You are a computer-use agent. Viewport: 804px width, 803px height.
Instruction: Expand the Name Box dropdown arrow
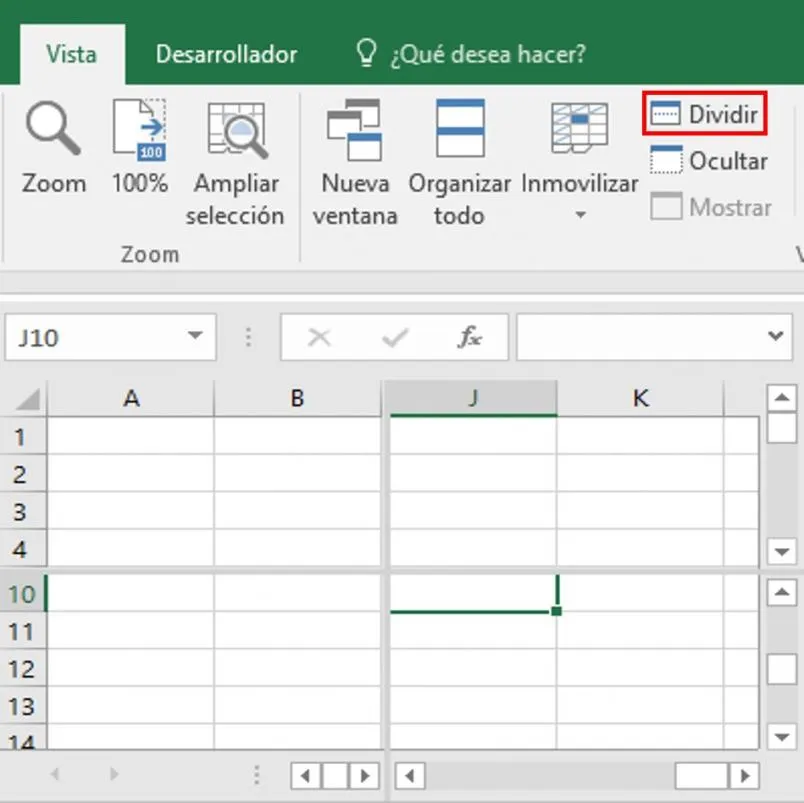coord(195,336)
